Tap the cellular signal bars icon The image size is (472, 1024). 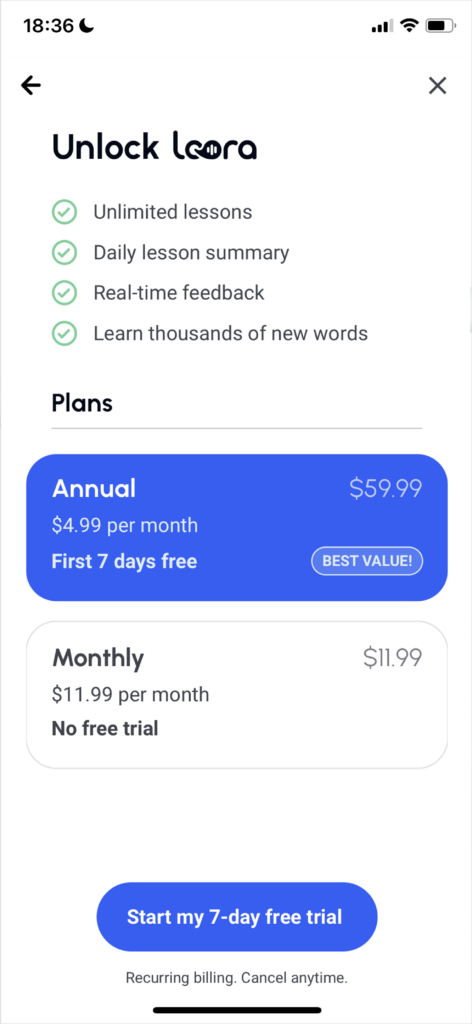(x=382, y=26)
